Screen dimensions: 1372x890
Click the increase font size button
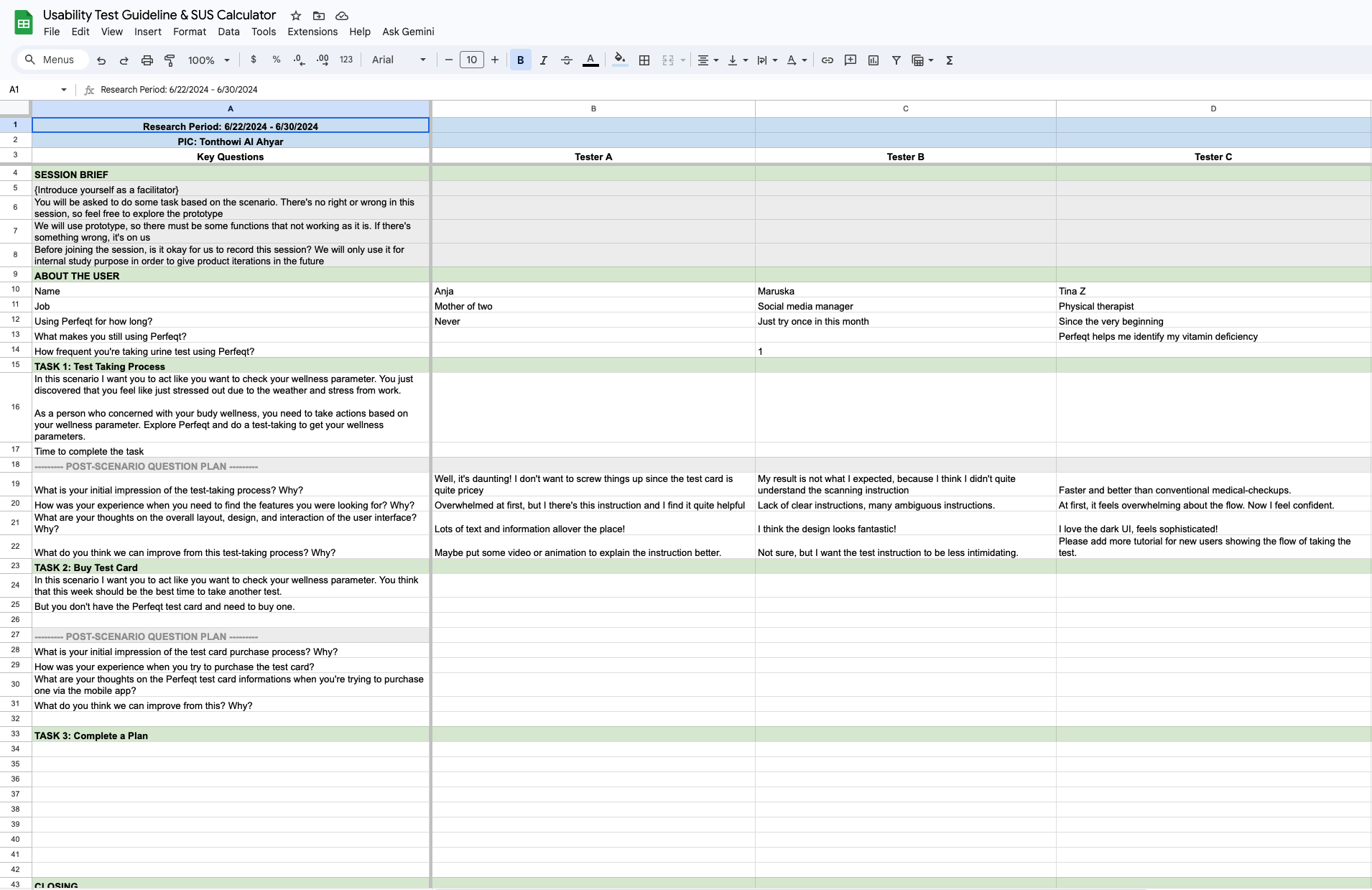[x=495, y=60]
